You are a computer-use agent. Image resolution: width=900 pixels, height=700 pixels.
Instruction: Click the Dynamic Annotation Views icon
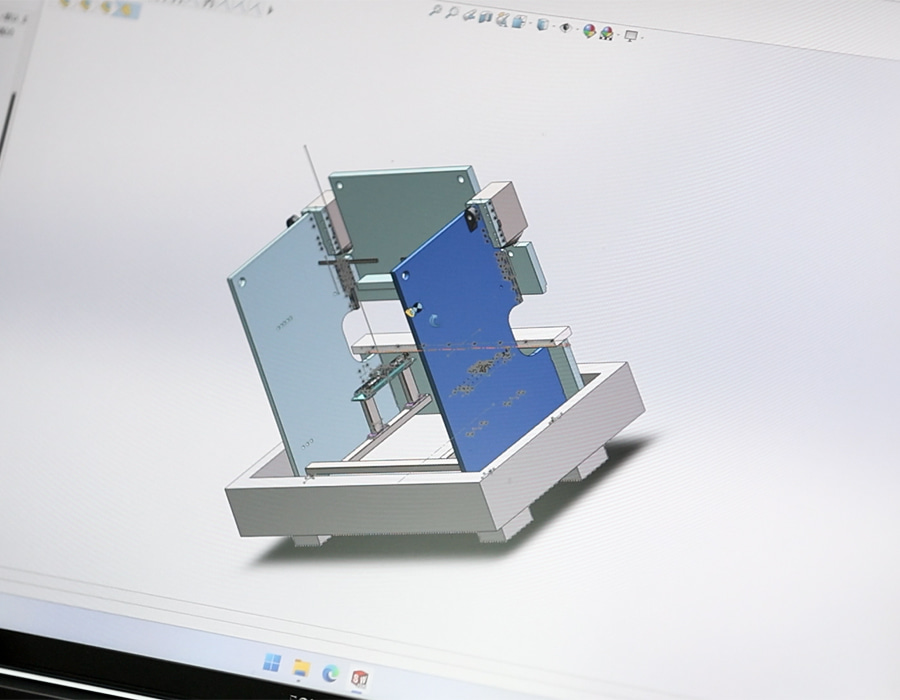click(x=503, y=19)
